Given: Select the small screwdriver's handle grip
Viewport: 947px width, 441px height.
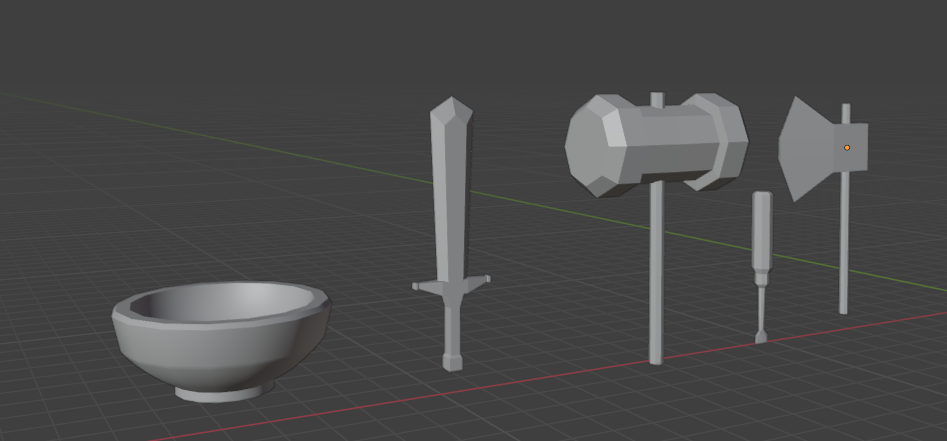Looking at the screenshot, I should pos(762,230).
